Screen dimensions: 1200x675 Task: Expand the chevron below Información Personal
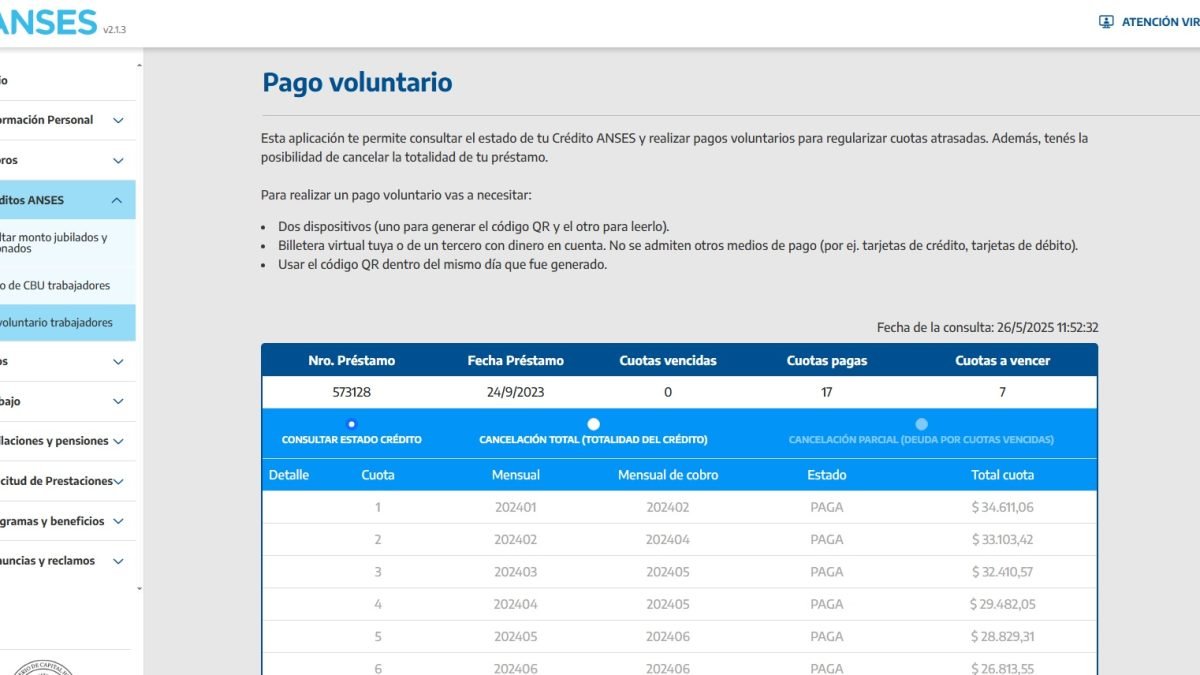[x=118, y=160]
